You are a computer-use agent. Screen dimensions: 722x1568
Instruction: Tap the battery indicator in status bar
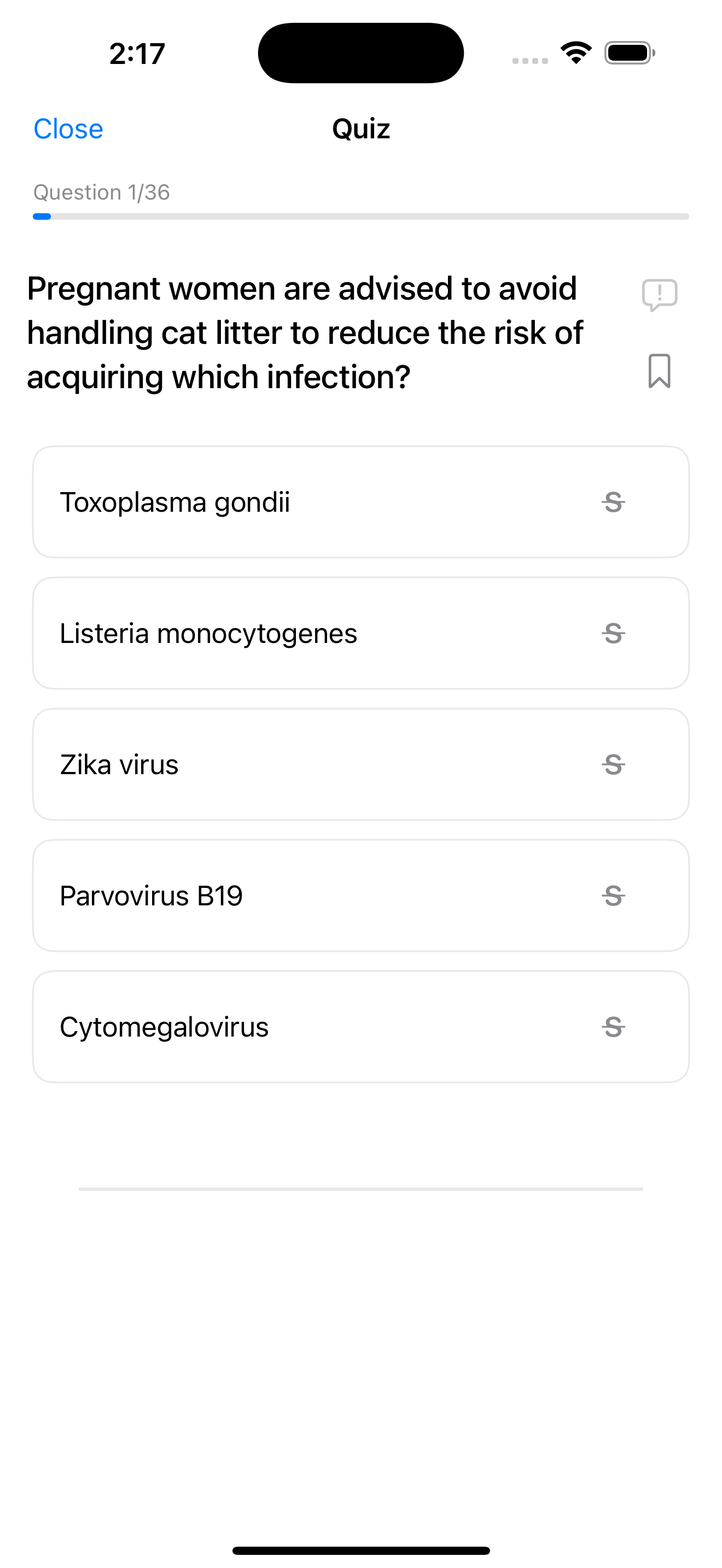pos(630,53)
